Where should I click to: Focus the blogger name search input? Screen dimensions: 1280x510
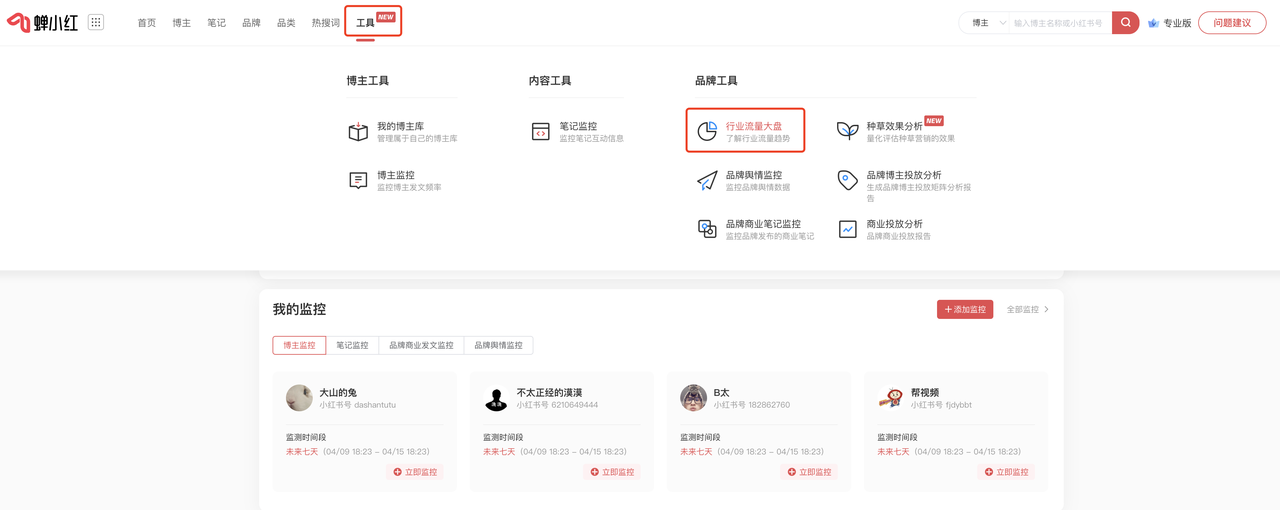point(1061,23)
